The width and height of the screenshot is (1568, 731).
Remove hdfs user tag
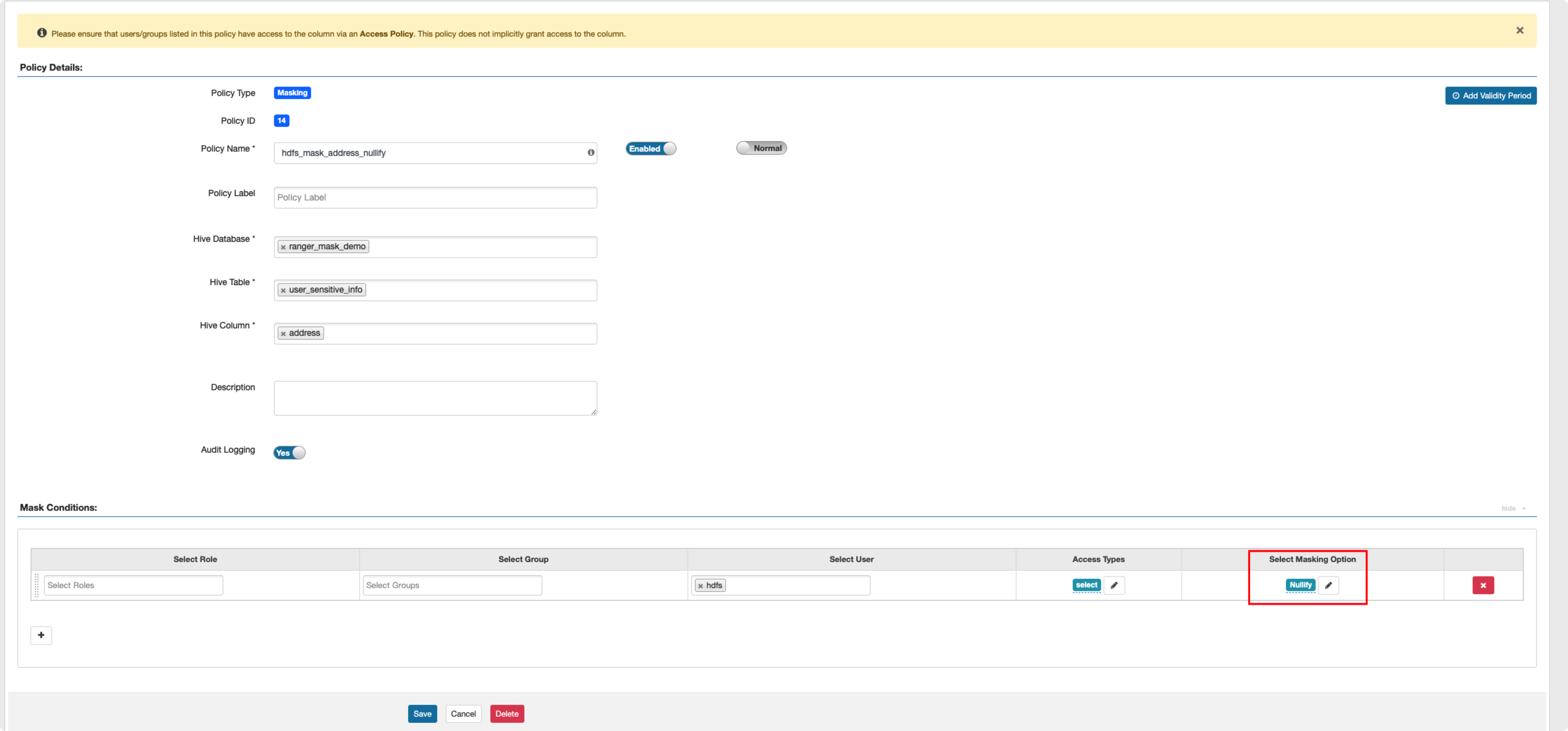point(700,586)
